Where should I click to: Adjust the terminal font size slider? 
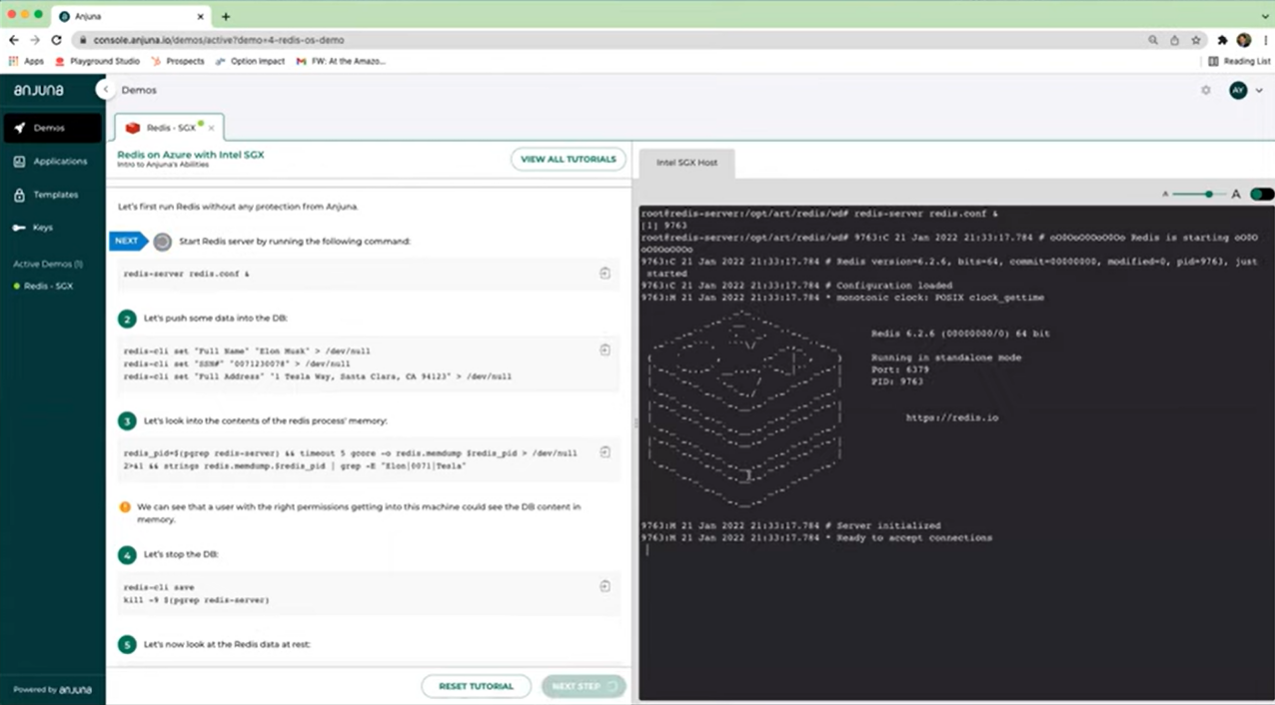pos(1208,194)
